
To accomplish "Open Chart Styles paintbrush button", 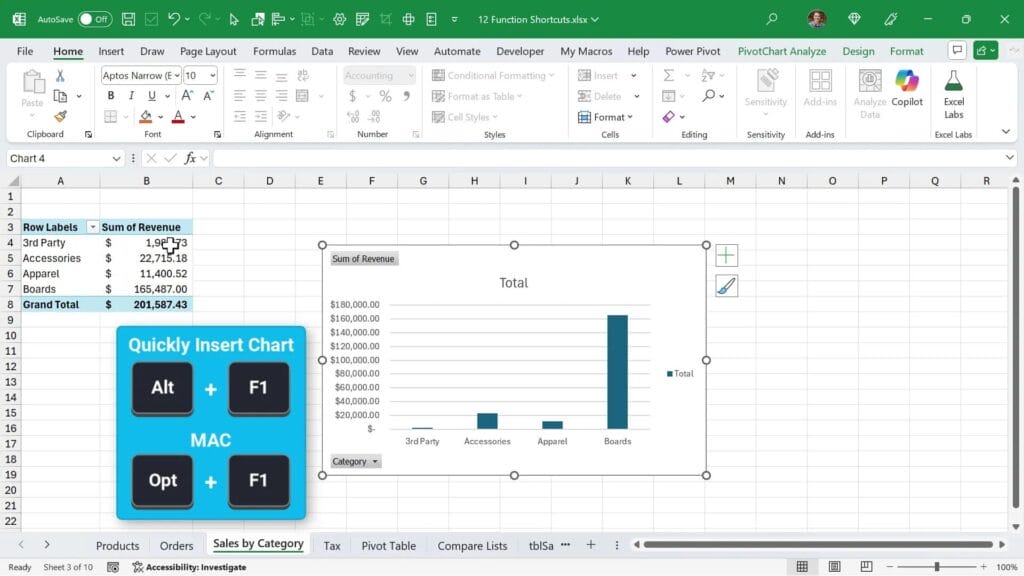I will point(726,287).
